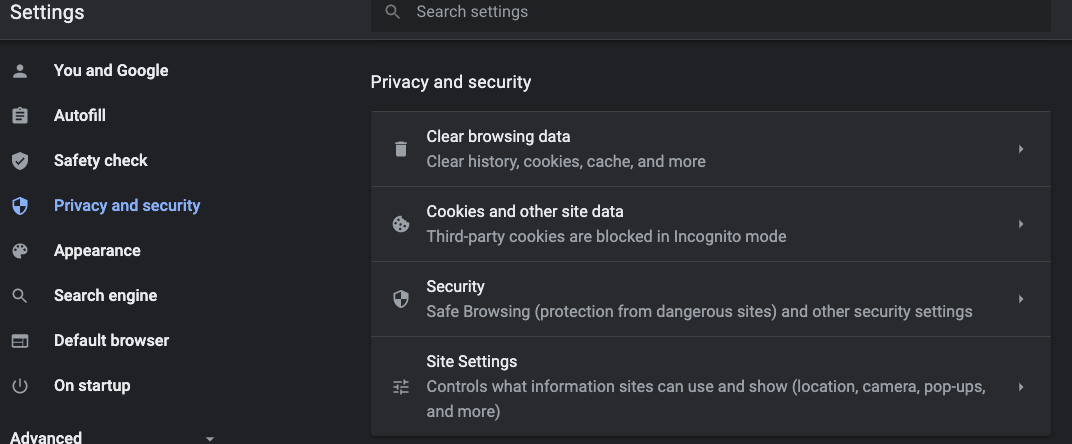Go to Appearance settings in sidebar
The height and width of the screenshot is (444, 1072).
(97, 251)
